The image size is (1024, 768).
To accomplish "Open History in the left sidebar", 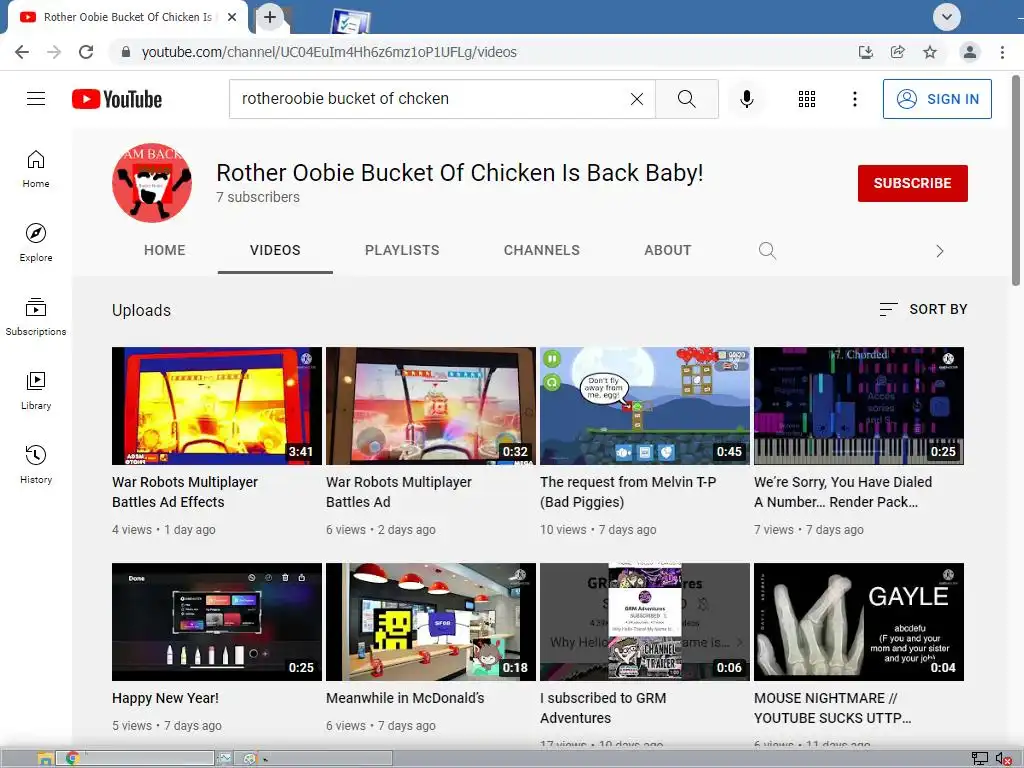I will point(36,464).
